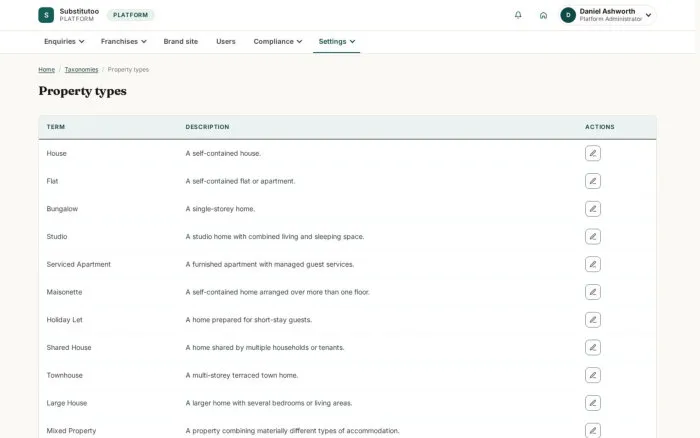The width and height of the screenshot is (700, 438).
Task: Click the studio home description text
Action: coord(275,236)
